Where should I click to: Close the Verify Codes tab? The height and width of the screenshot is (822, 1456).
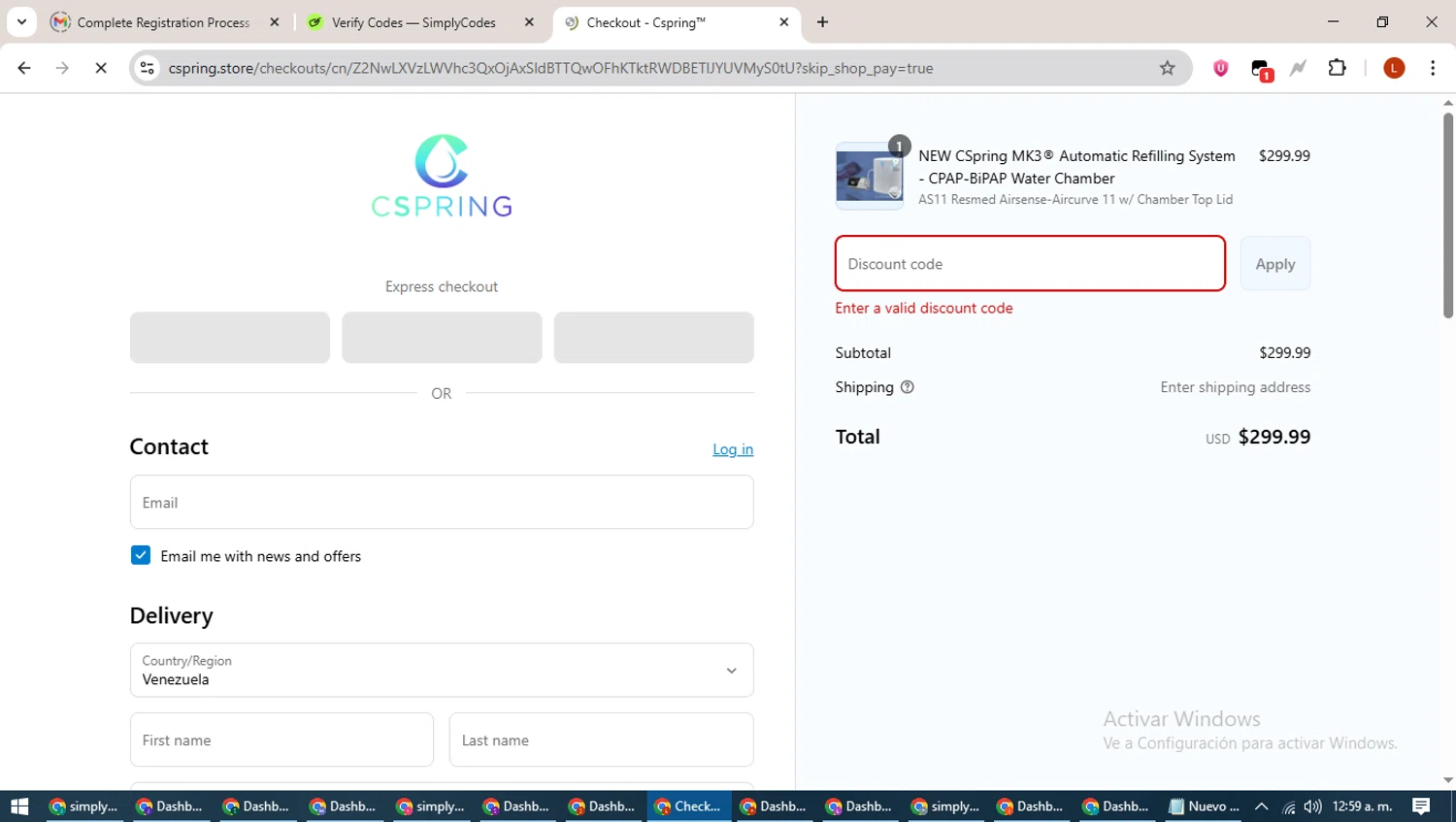[529, 21]
